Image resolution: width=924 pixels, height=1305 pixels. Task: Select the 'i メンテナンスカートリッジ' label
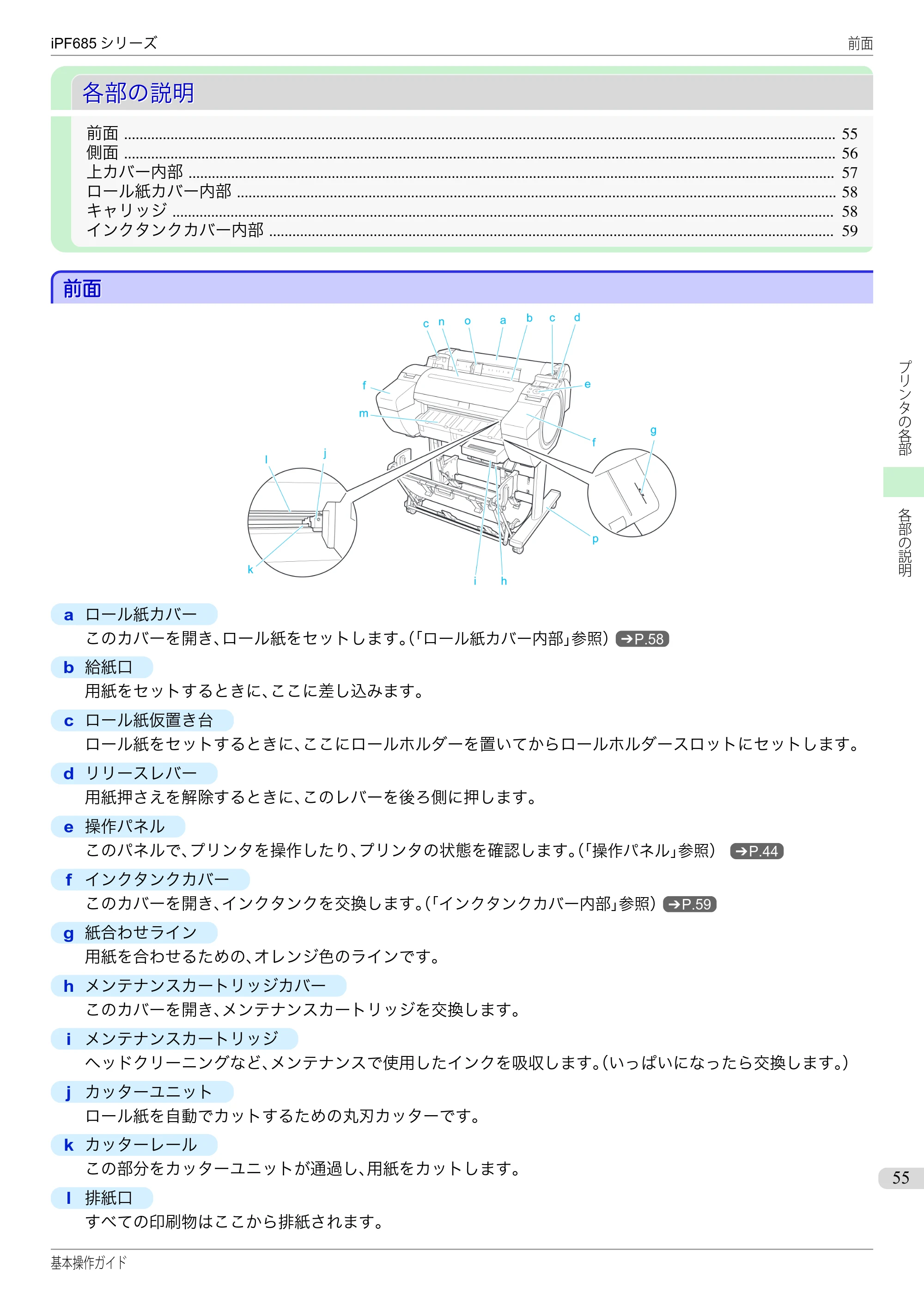click(175, 1039)
